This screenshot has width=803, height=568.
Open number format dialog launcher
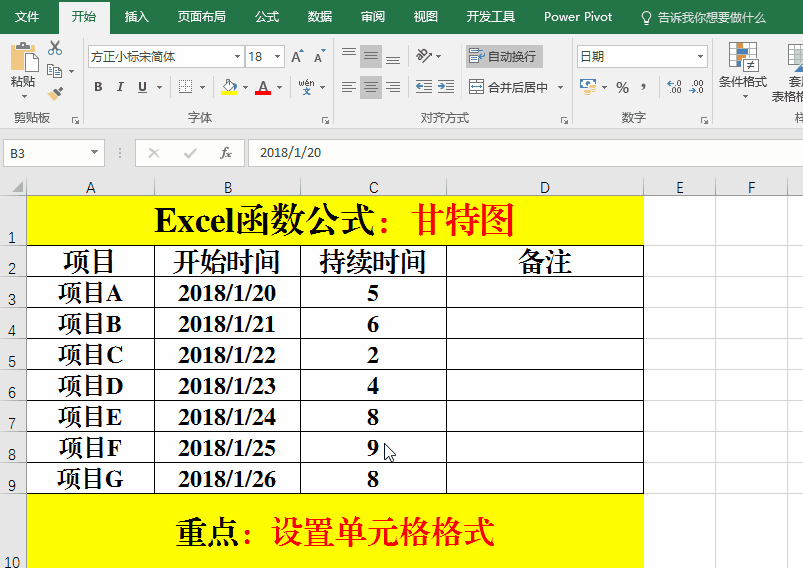coord(704,120)
